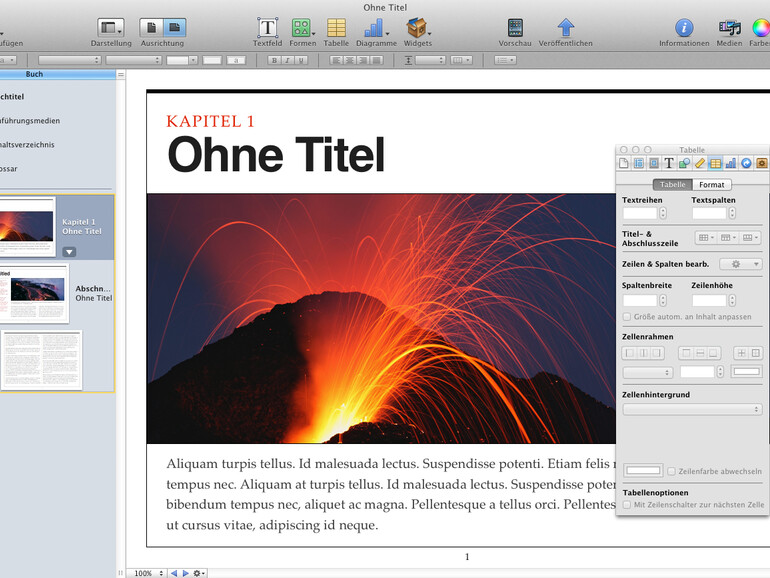770x578 pixels.
Task: Enable 'Größe autom. an Inhalt anpassen'
Action: pos(627,317)
